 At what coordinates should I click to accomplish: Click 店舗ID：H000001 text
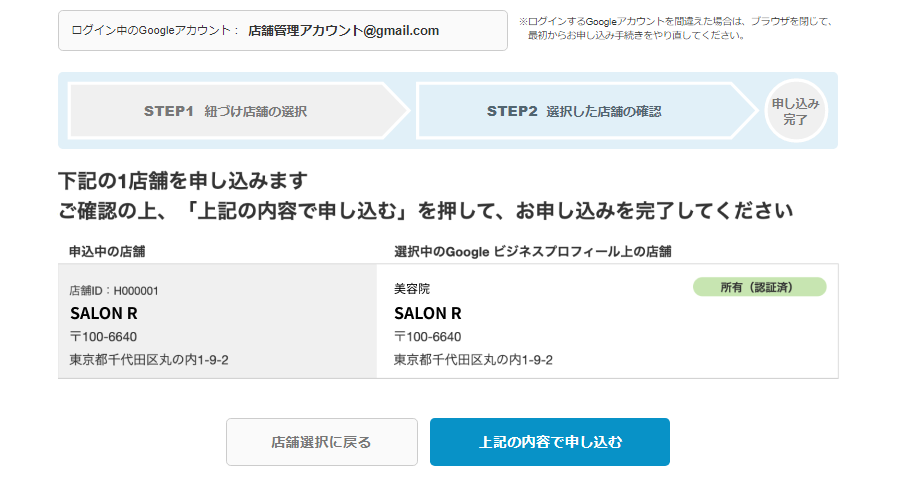point(114,290)
